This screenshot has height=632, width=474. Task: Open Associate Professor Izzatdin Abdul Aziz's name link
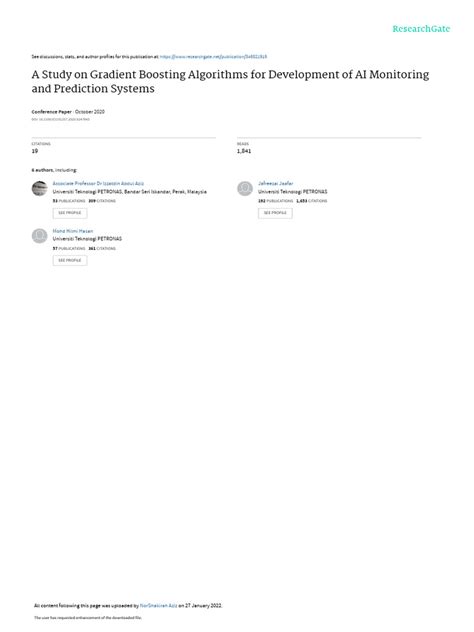[x=98, y=183]
